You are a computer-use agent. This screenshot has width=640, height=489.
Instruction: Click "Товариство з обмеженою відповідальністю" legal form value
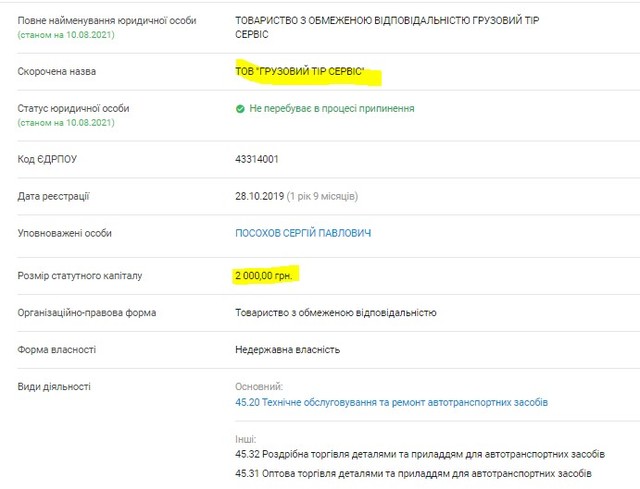click(335, 313)
